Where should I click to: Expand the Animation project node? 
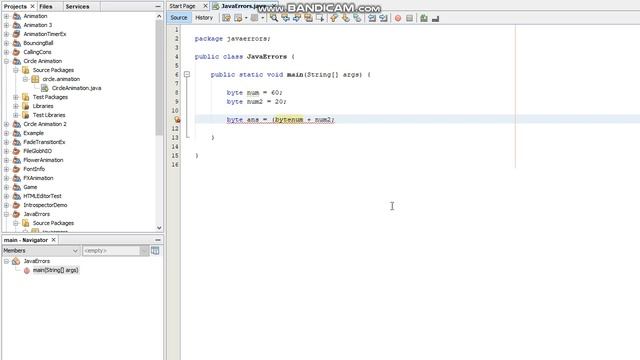pyautogui.click(x=6, y=16)
